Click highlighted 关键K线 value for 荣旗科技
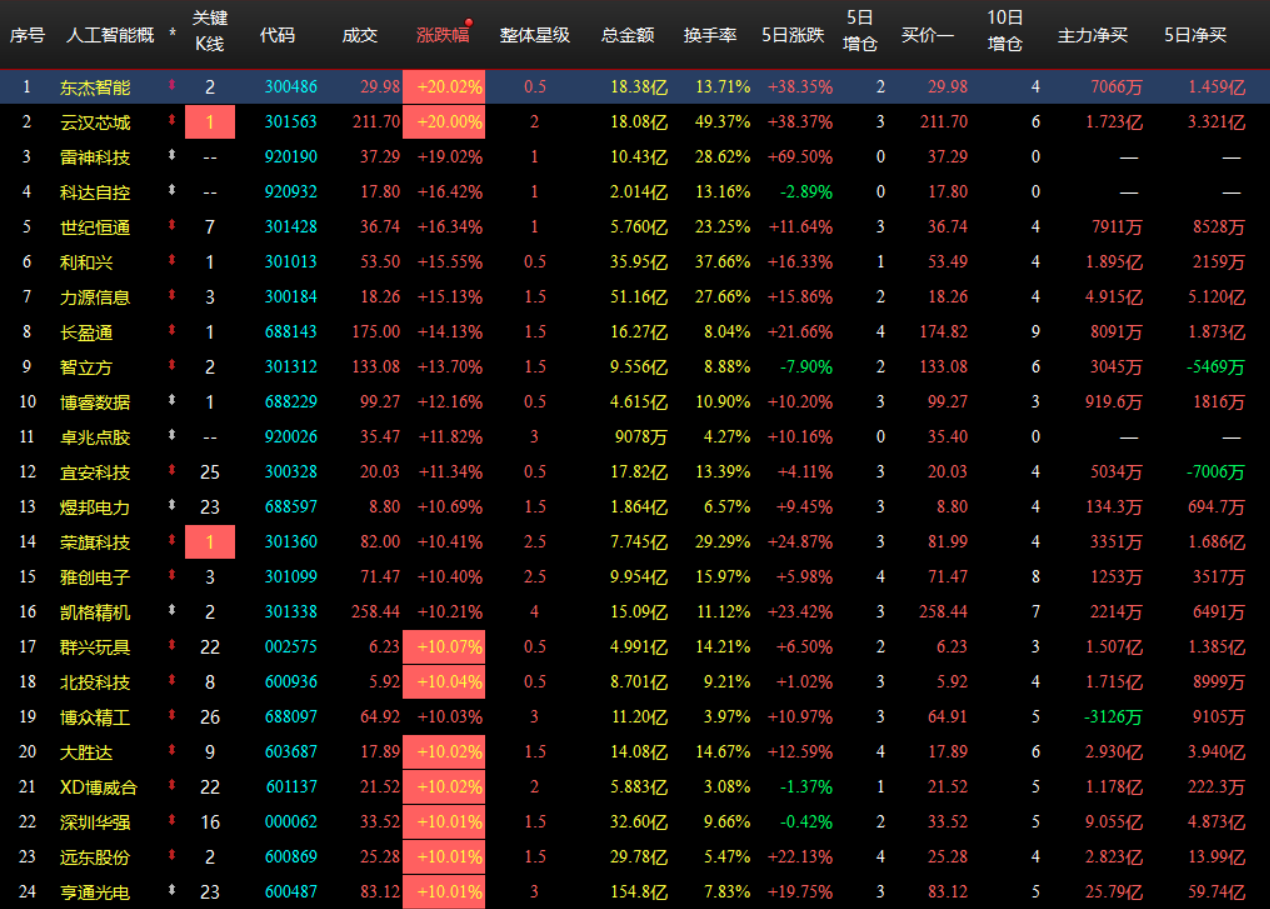This screenshot has height=909, width=1270. tap(210, 542)
